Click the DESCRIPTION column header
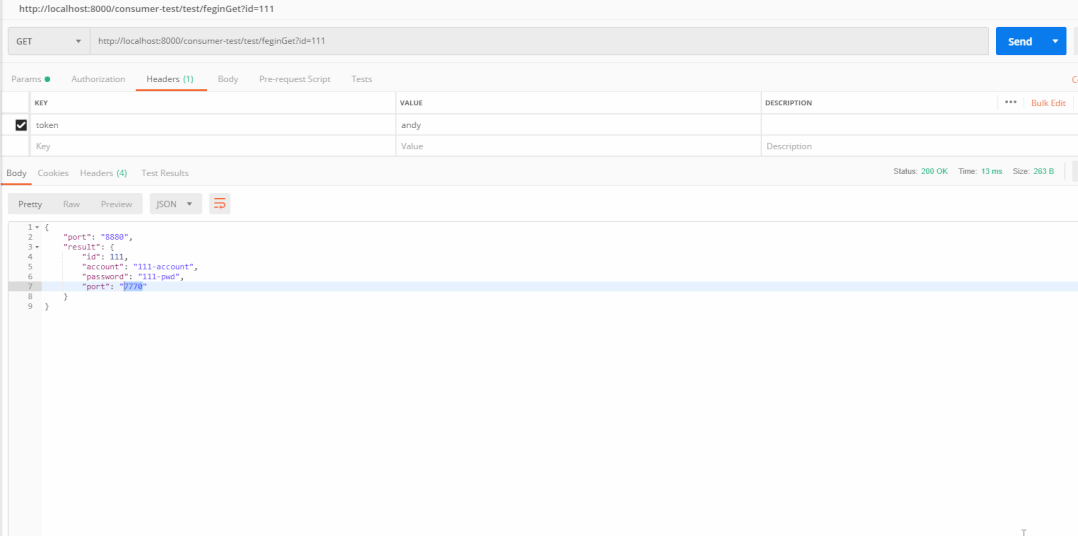This screenshot has width=1078, height=536. (x=789, y=103)
